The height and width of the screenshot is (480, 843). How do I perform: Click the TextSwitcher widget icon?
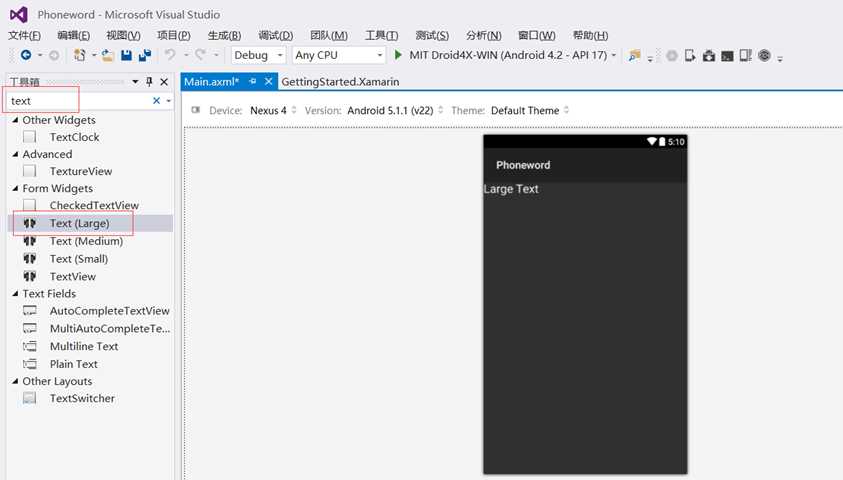[x=30, y=398]
